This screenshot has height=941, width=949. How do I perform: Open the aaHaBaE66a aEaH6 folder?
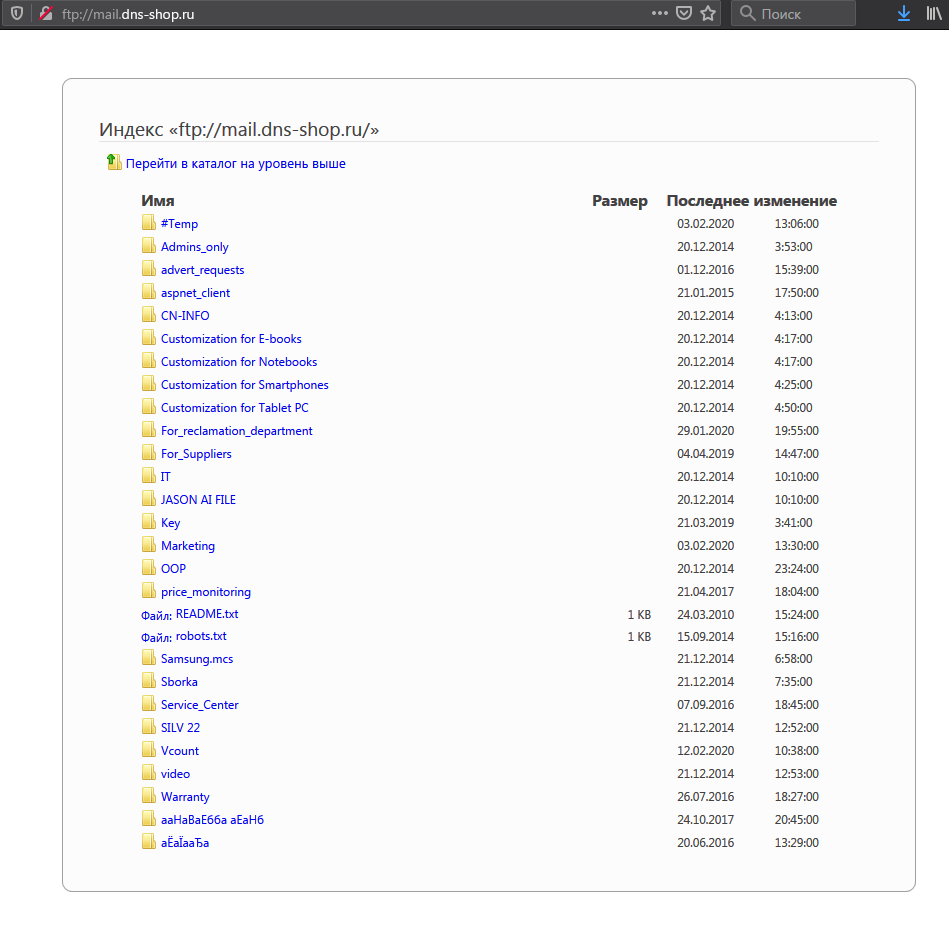tap(212, 819)
